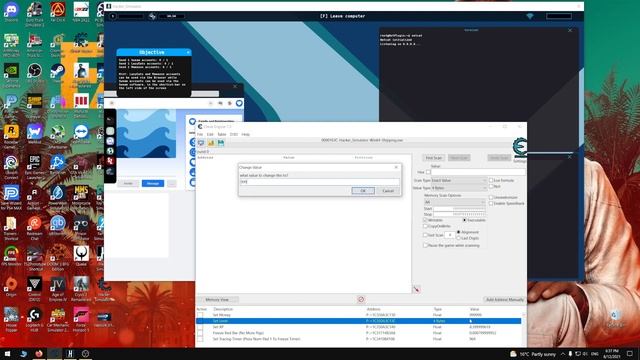Enable Pause the game while scanning
Image resolution: width=640 pixels, height=360 pixels.
point(425,246)
